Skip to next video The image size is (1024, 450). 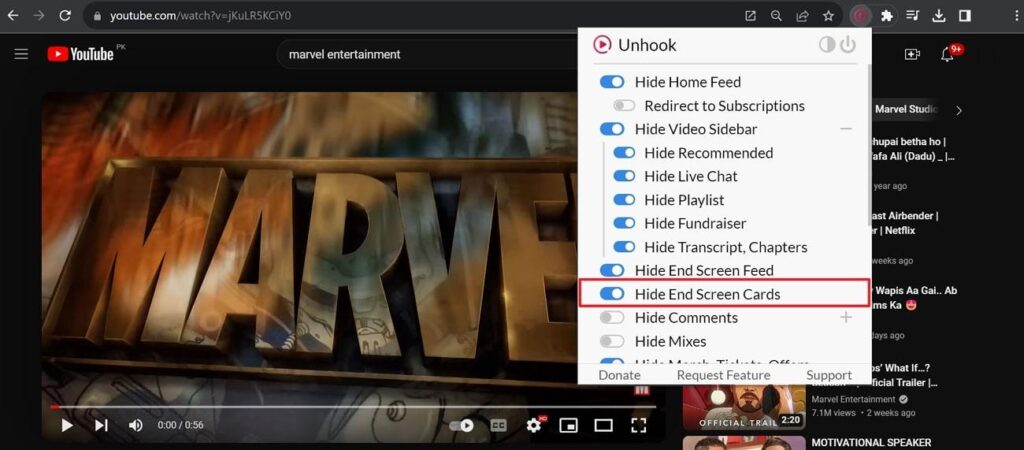(x=101, y=426)
